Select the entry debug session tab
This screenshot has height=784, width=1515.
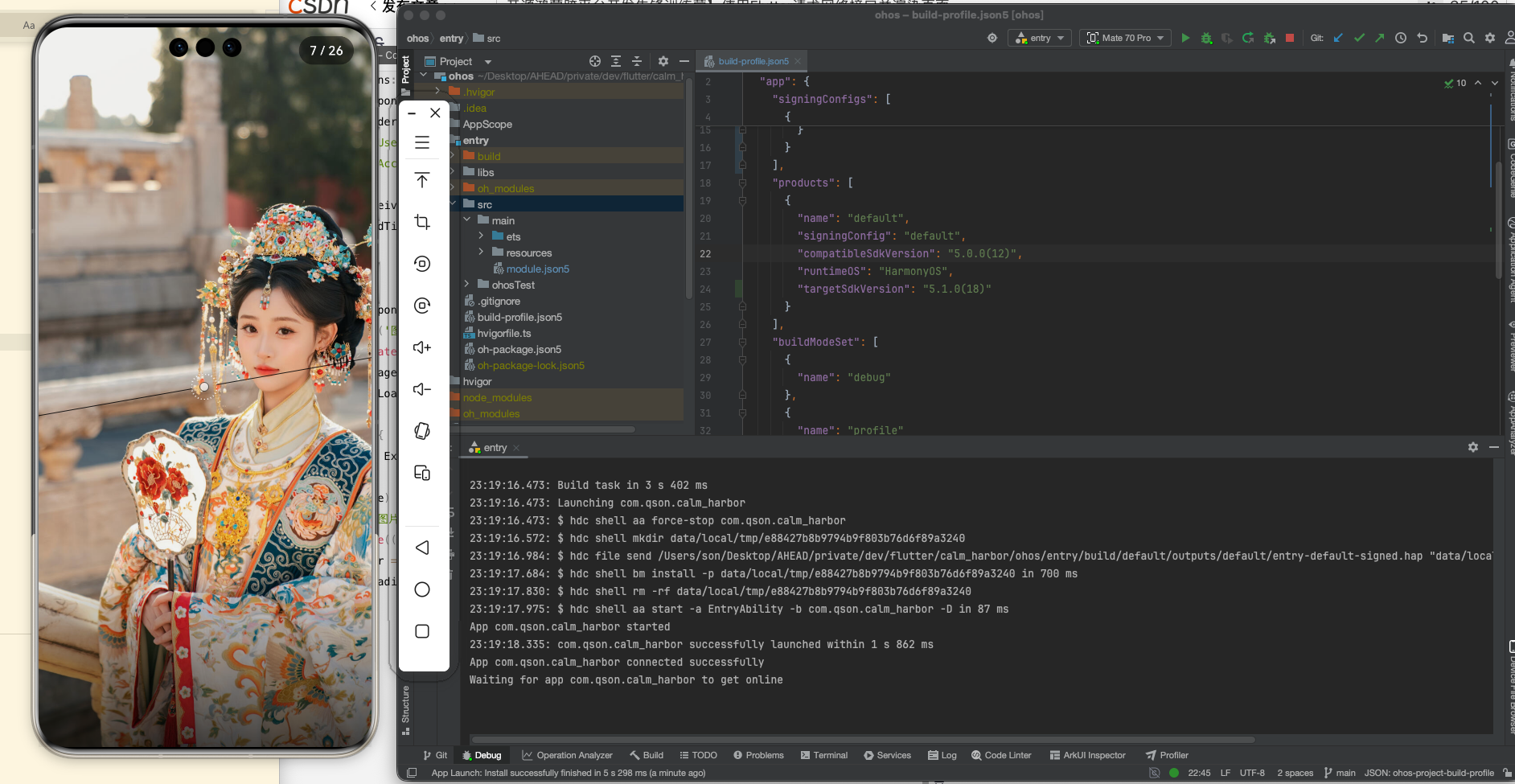pos(494,448)
